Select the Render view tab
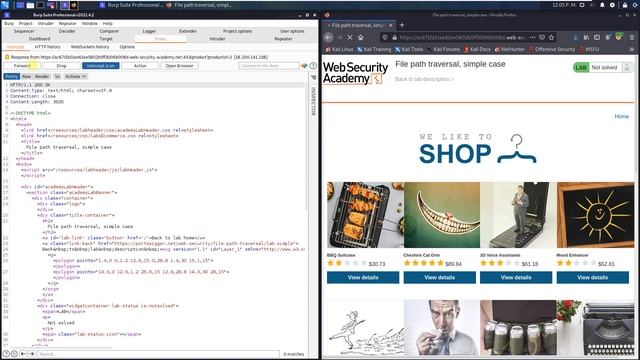Viewport: 640px width, 360px height. coord(42,76)
